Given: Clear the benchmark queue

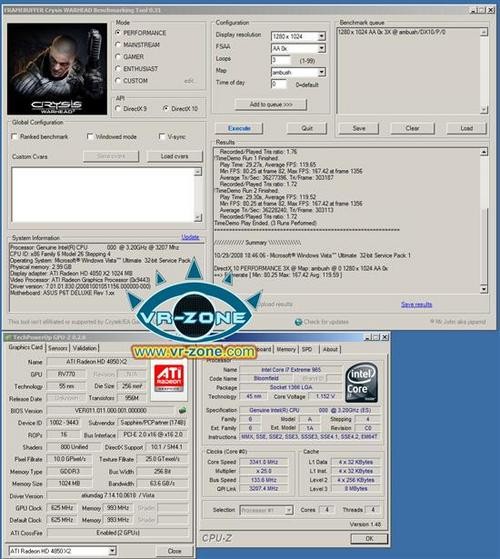Looking at the screenshot, I should pos(412,128).
